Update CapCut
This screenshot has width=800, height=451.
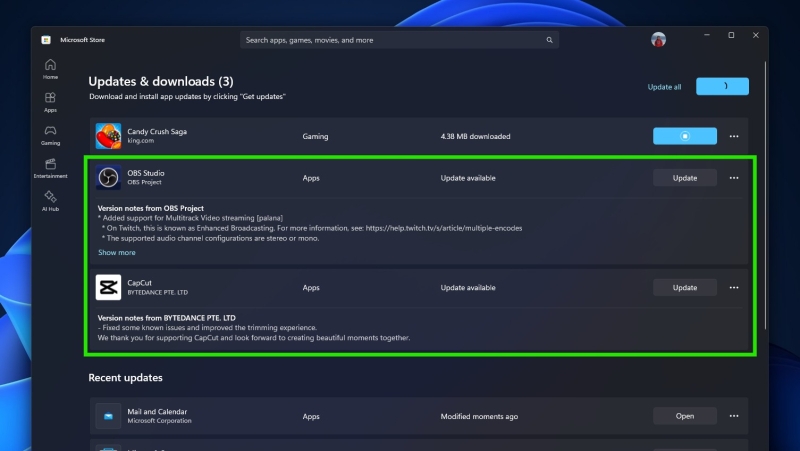(684, 287)
